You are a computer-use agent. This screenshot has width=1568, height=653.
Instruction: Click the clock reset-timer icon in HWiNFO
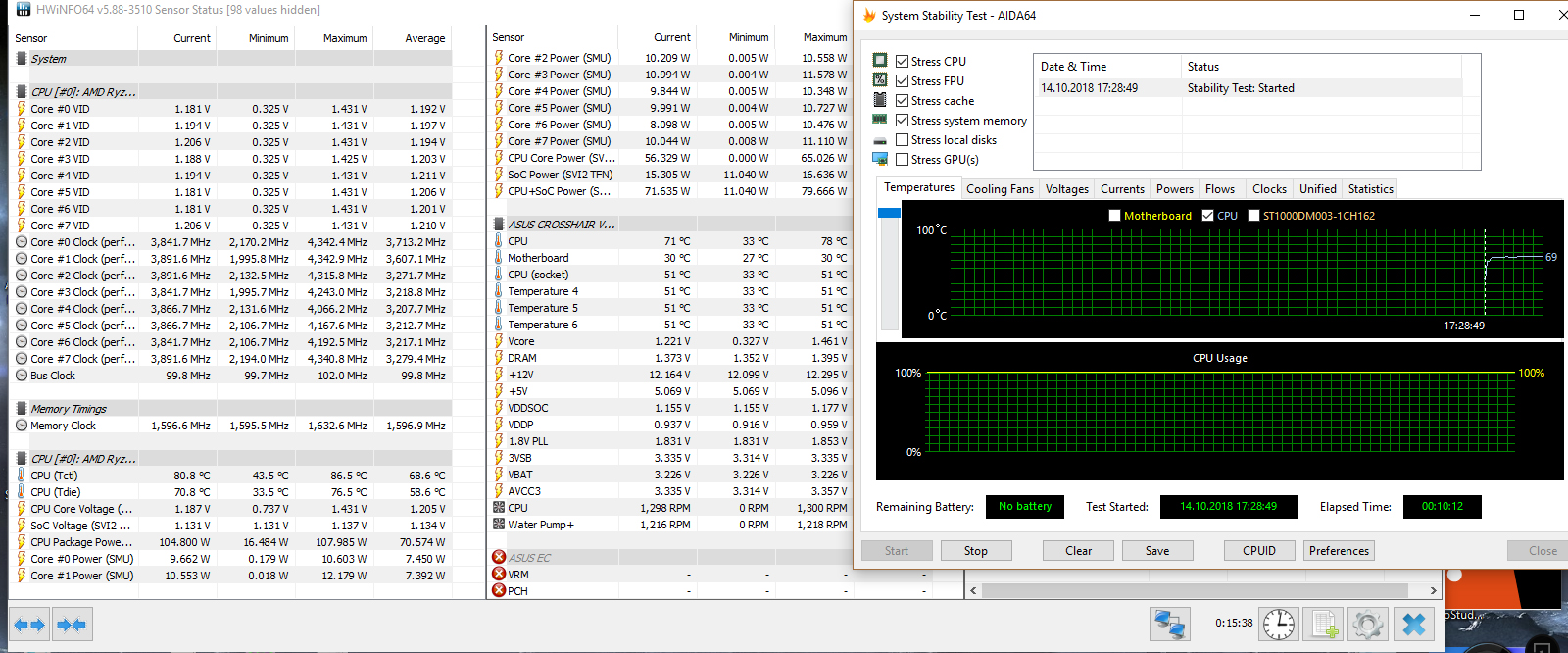[x=1279, y=624]
